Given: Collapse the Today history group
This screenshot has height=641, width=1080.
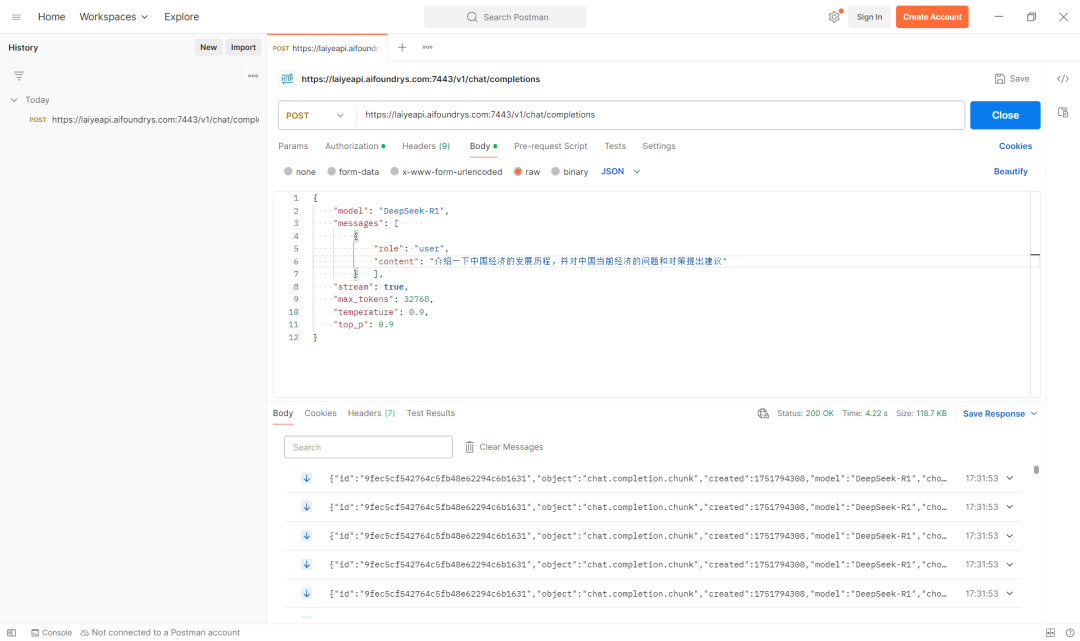Looking at the screenshot, I should point(14,100).
